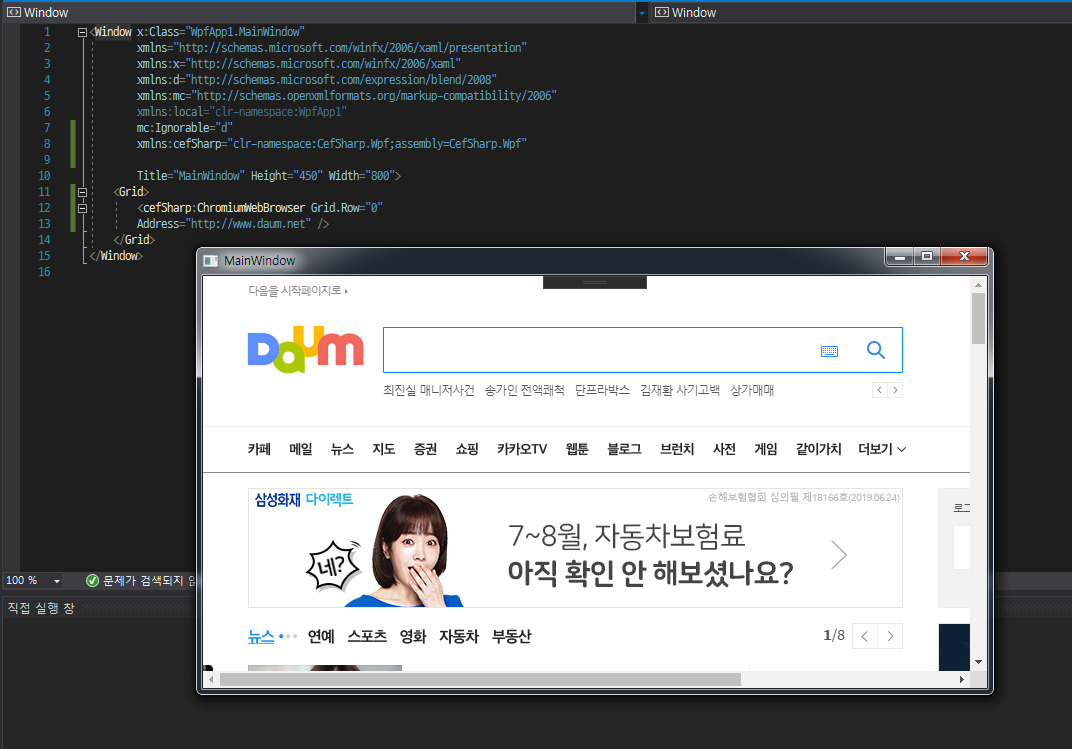
Task: Select the 자동차 tab
Action: click(x=459, y=636)
